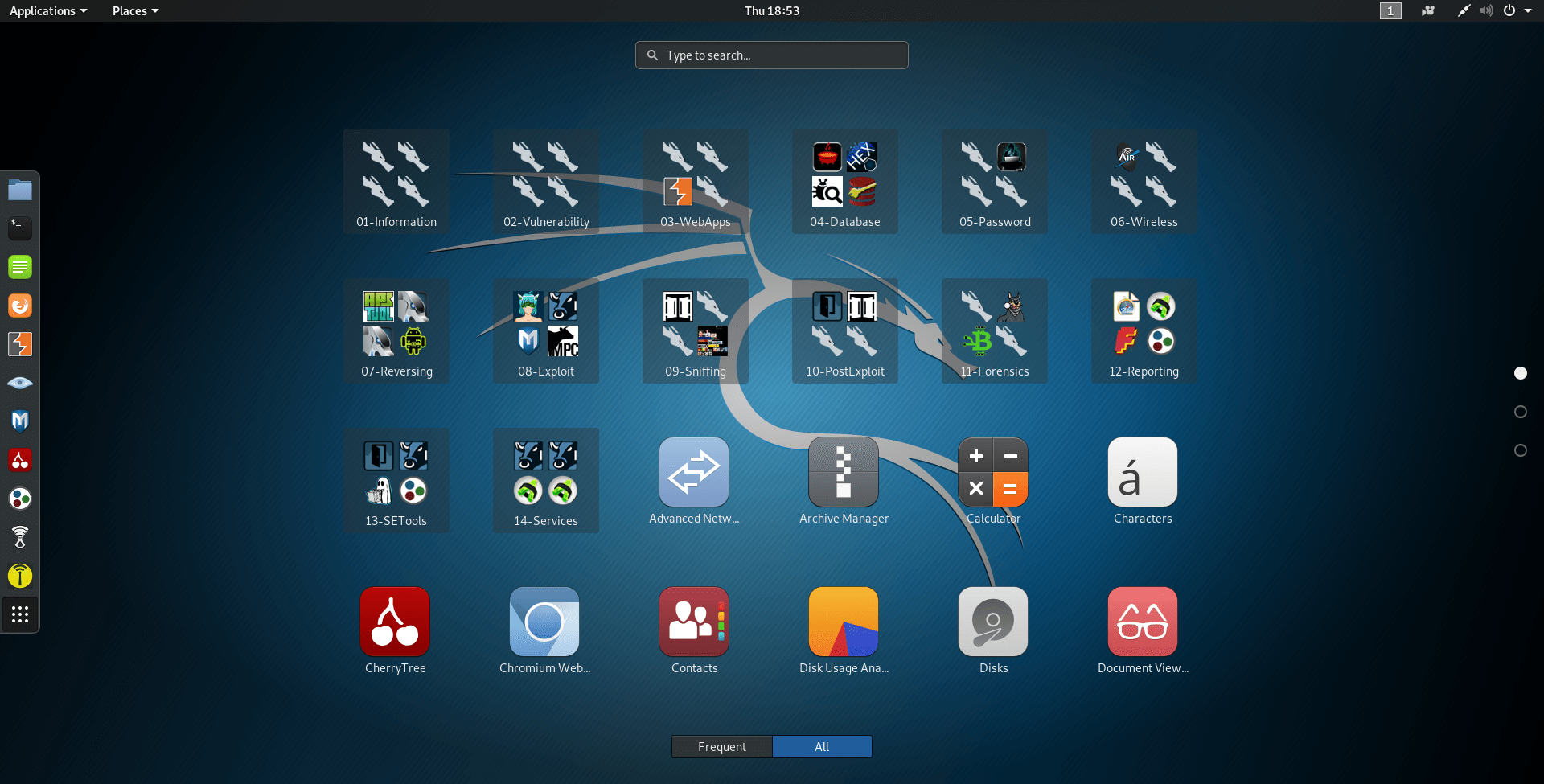Viewport: 1544px width, 784px height.
Task: Launch Disk Usage Analyzer
Action: tap(844, 630)
